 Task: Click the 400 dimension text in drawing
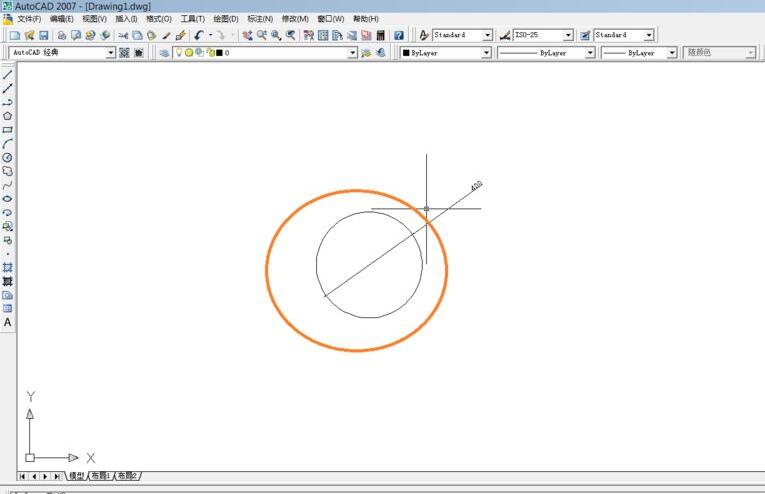tap(476, 186)
